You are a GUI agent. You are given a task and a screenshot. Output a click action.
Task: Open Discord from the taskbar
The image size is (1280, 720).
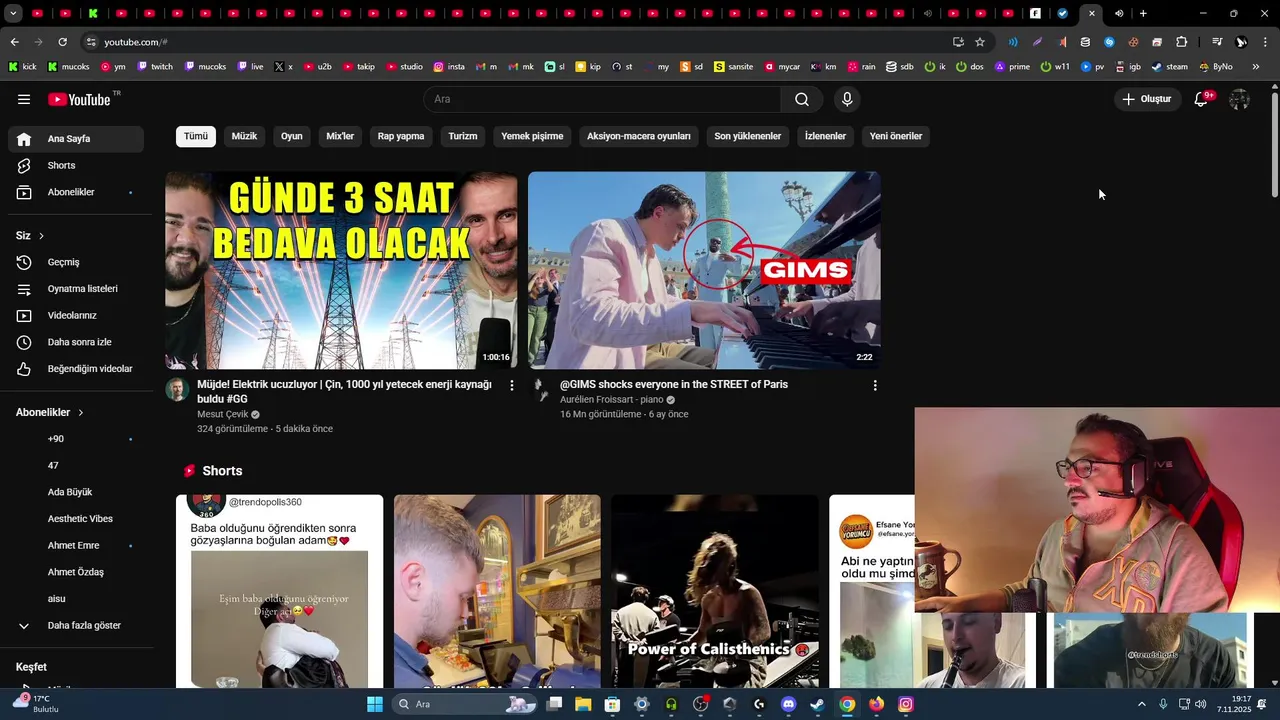coord(788,704)
